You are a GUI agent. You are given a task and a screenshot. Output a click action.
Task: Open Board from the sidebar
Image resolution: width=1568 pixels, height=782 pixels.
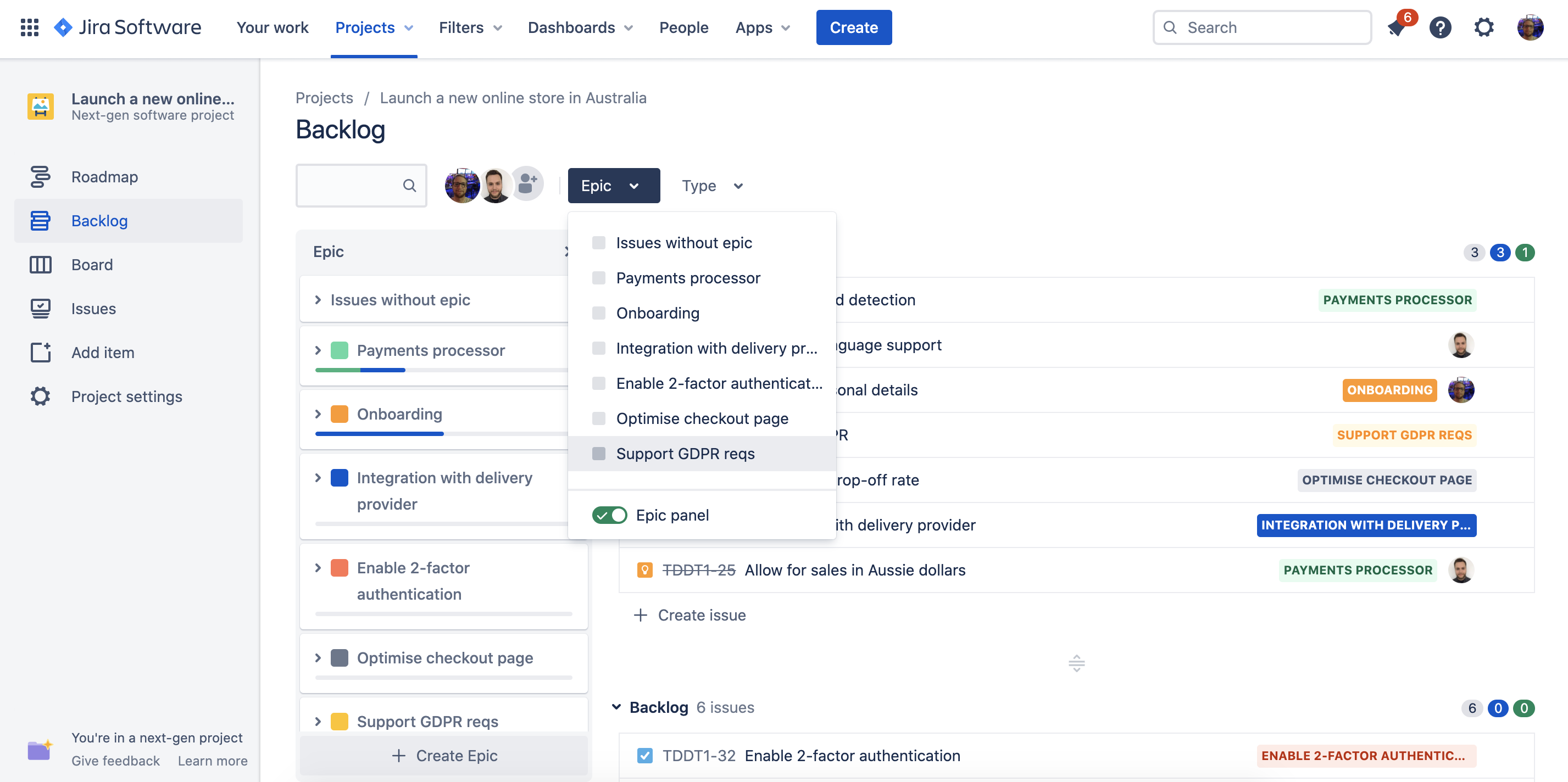[x=92, y=265]
